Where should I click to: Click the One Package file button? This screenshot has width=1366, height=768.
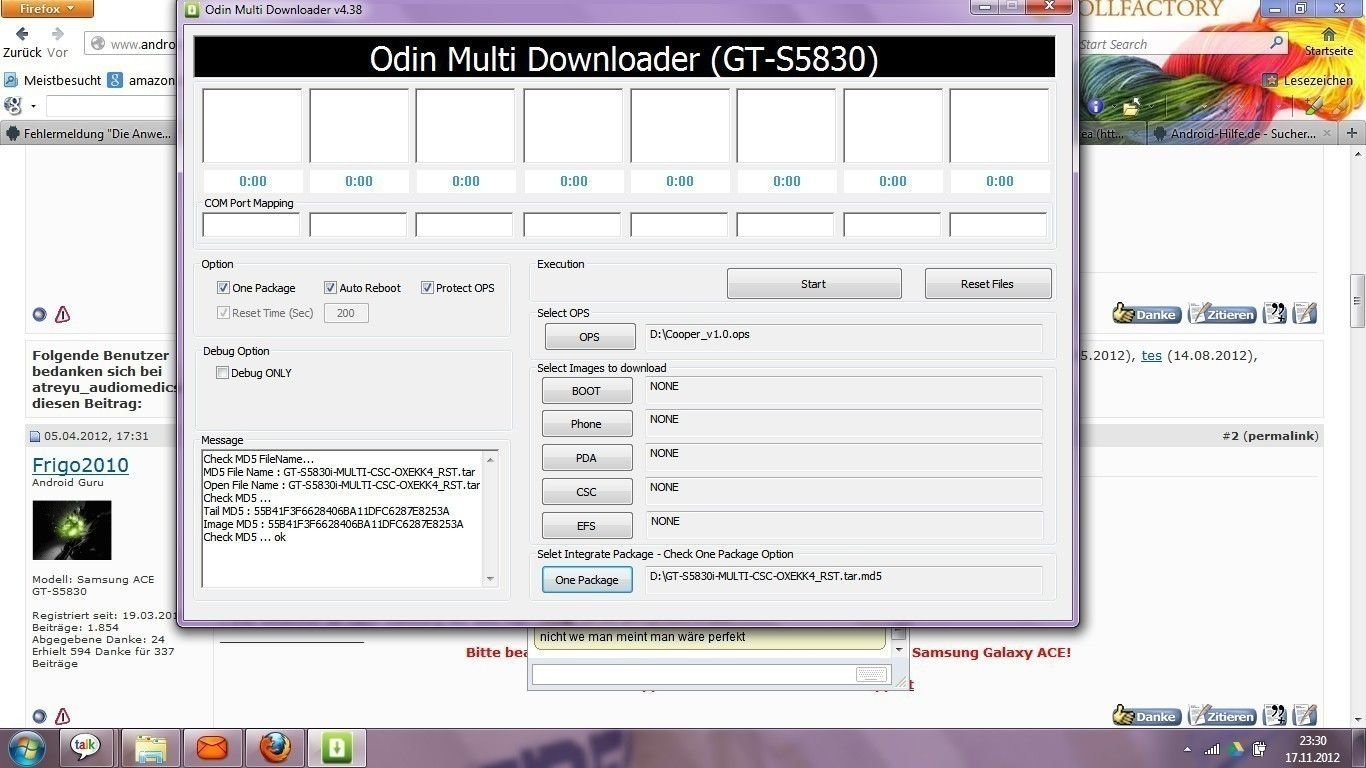(587, 580)
